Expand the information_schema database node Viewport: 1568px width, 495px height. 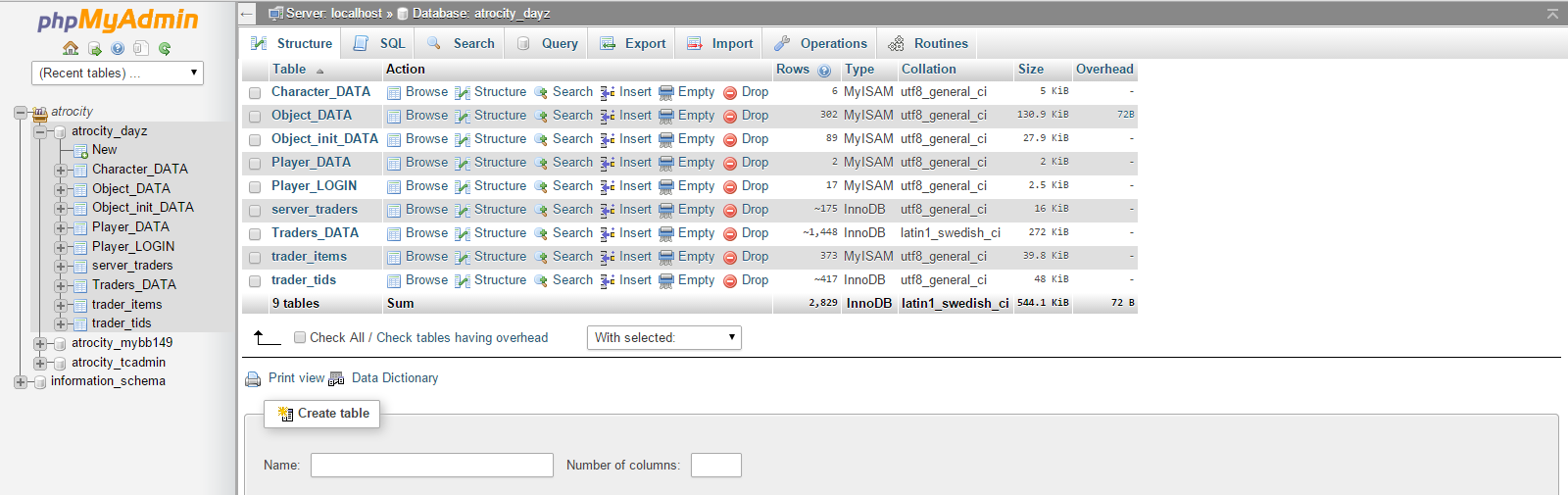[x=20, y=381]
